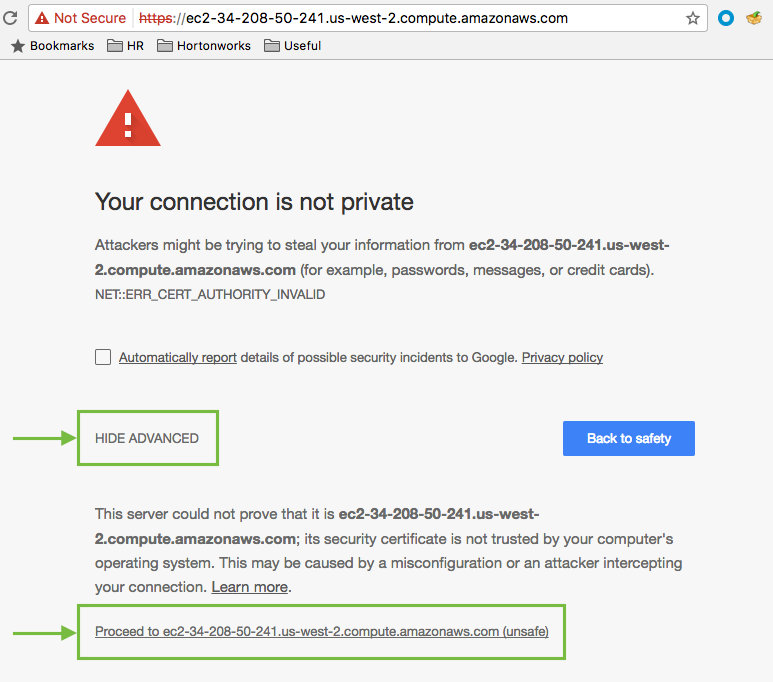The height and width of the screenshot is (682, 773).
Task: Click the large red warning triangle
Action: (x=127, y=120)
